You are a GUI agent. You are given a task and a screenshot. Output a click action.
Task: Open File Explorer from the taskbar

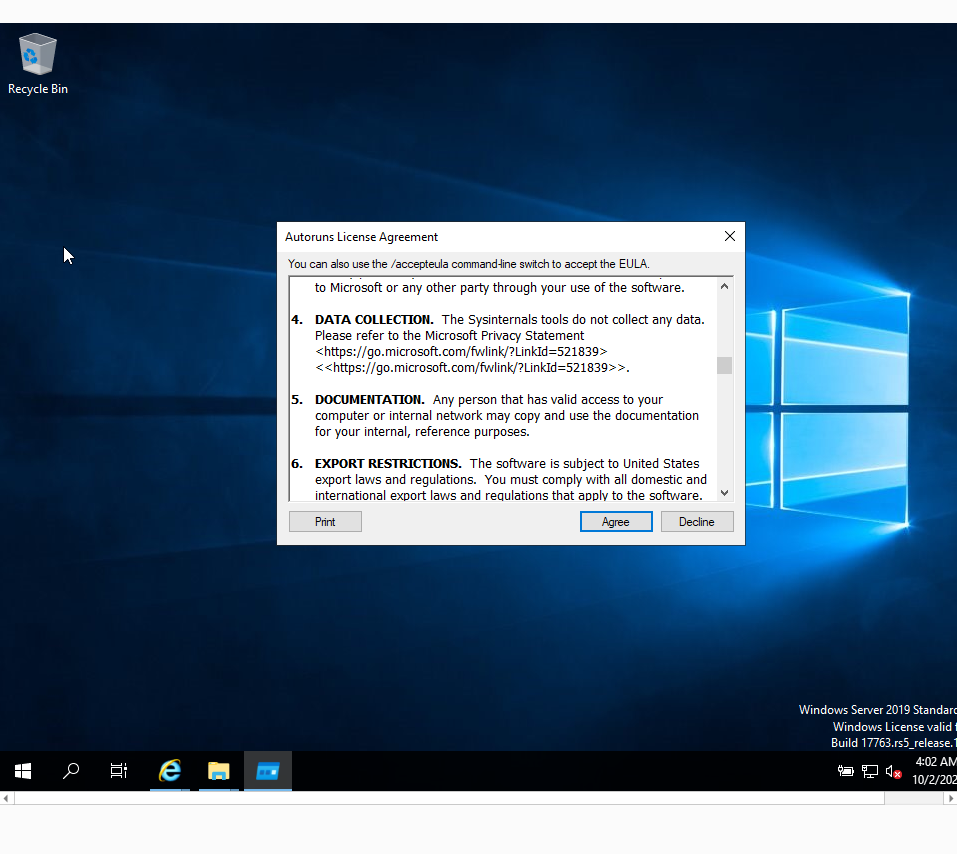(x=218, y=771)
